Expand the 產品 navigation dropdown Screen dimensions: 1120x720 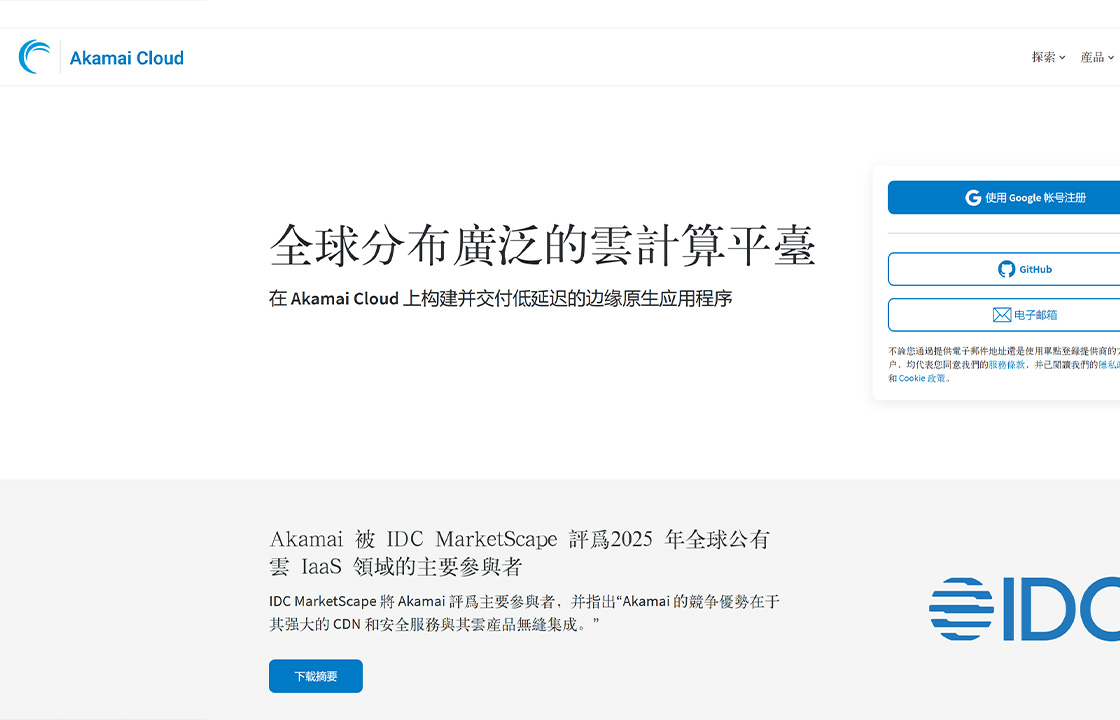coord(1097,57)
